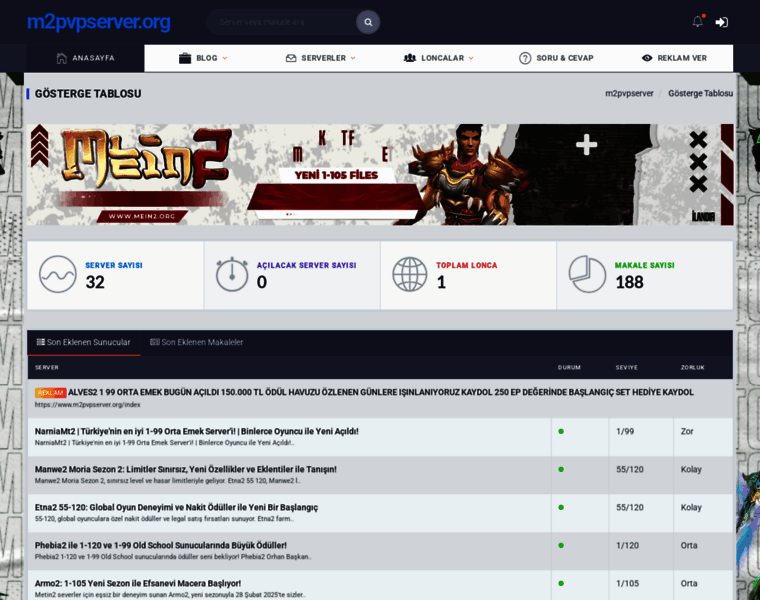Click the server count value 32

coord(95,282)
